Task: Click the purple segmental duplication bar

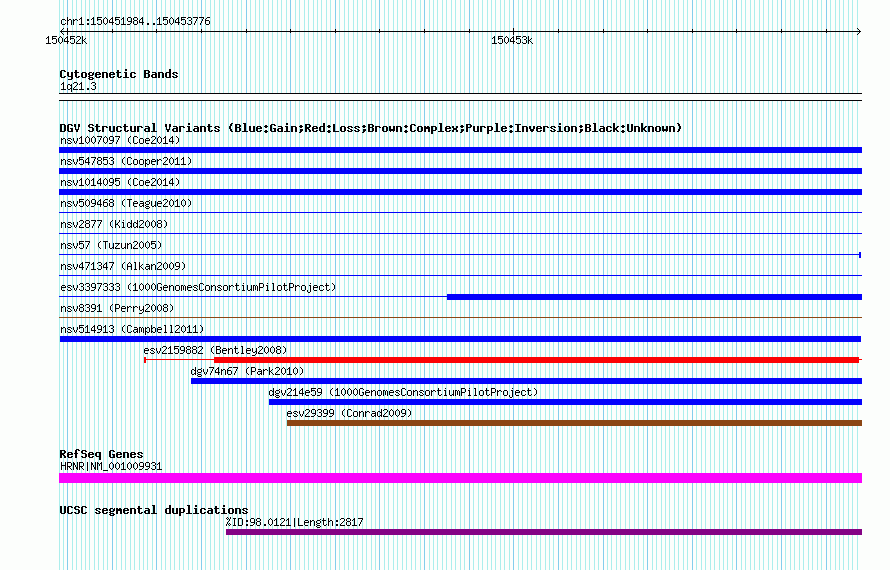Action: 544,532
